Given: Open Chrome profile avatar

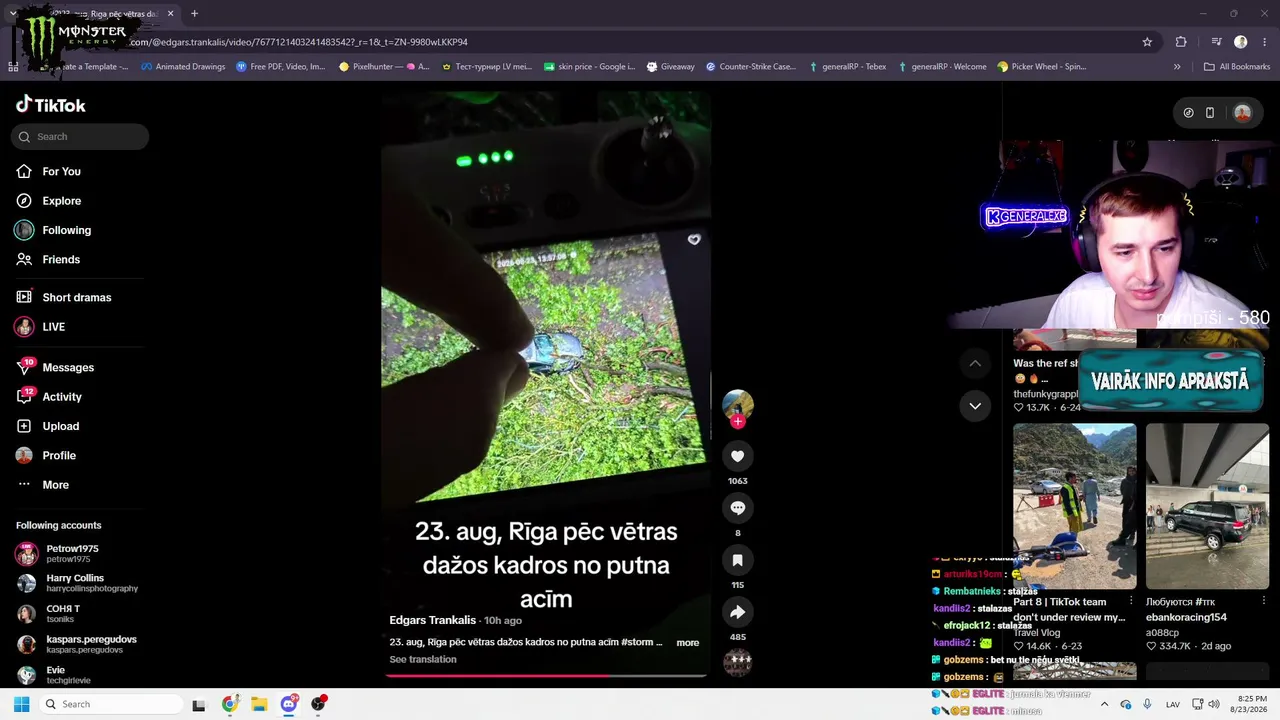Looking at the screenshot, I should 1241,42.
